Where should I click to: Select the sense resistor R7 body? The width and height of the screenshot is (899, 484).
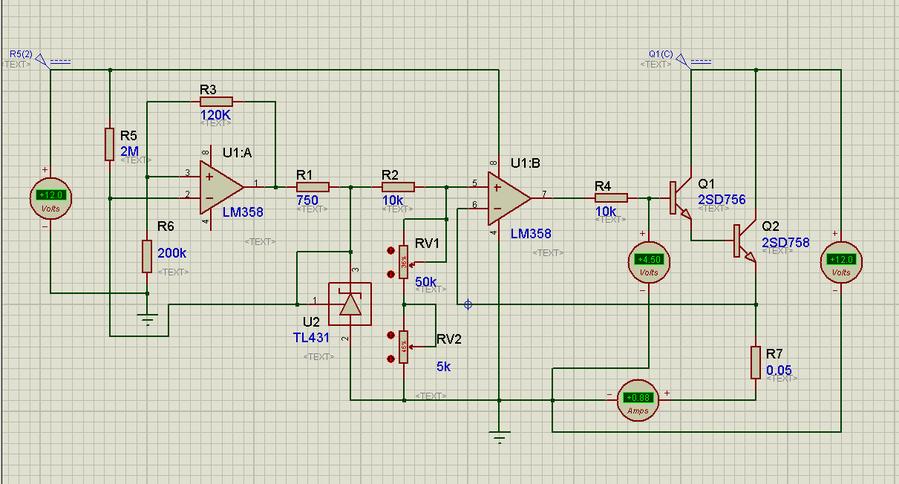click(755, 362)
